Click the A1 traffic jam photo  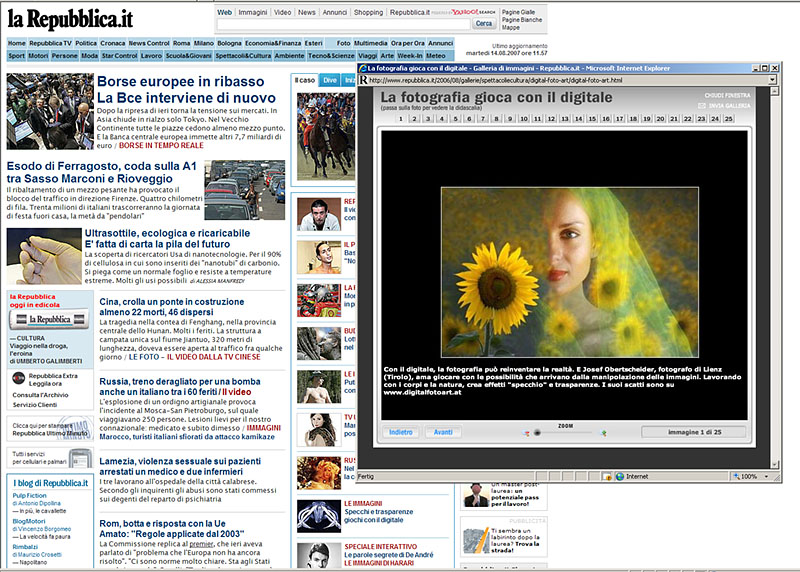point(244,190)
